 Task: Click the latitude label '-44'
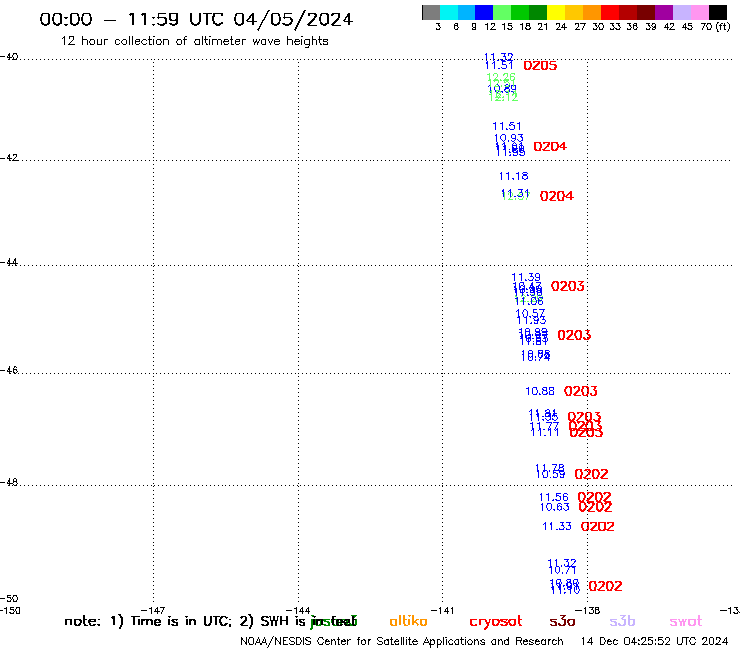tap(9, 262)
